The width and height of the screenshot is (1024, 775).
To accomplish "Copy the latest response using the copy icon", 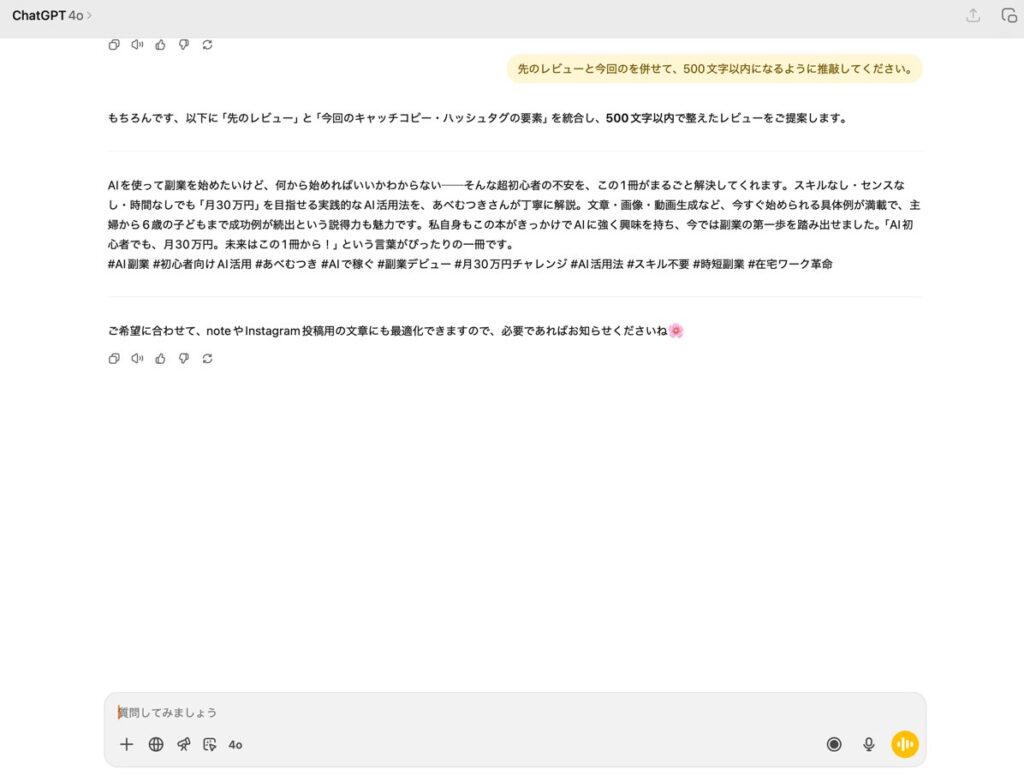I will (x=114, y=359).
